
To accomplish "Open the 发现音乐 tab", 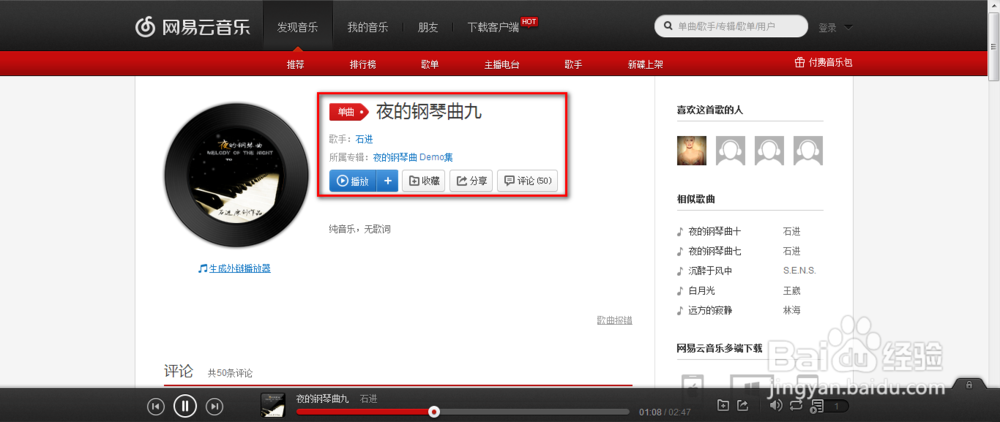I will 297,27.
